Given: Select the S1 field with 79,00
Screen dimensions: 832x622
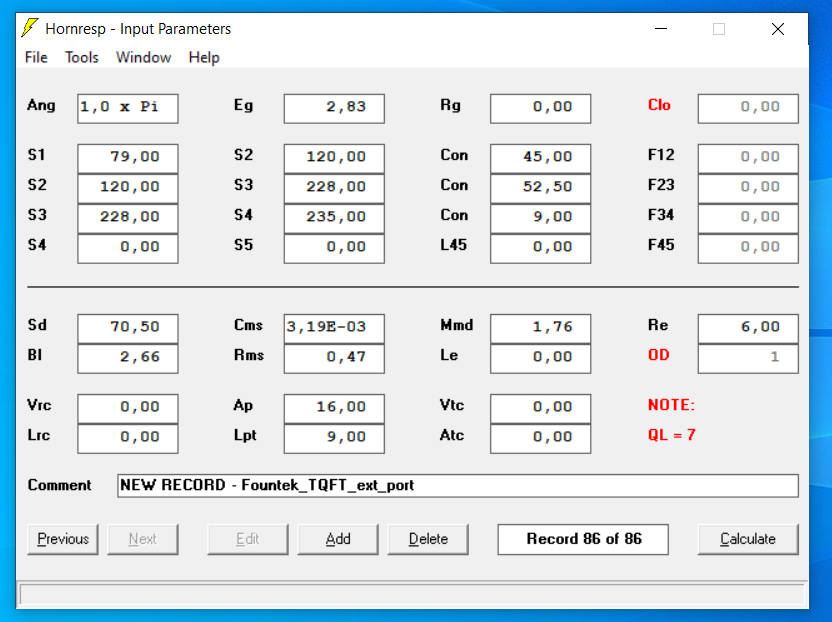Looking at the screenshot, I should tap(128, 158).
